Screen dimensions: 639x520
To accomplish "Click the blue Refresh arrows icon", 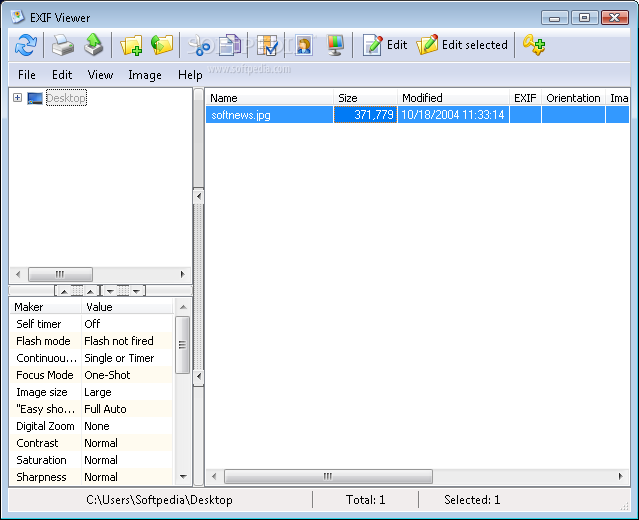I will pyautogui.click(x=26, y=45).
